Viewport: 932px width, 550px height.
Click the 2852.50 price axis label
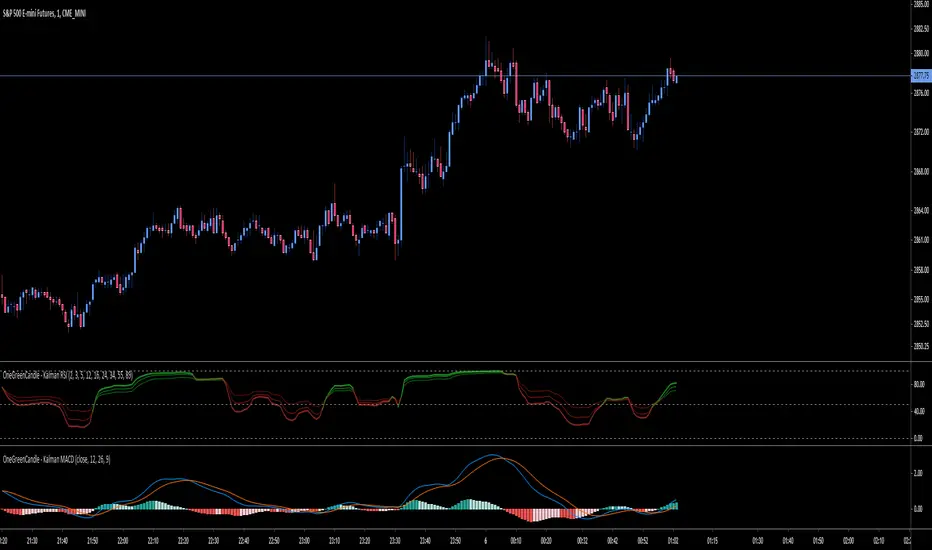coord(921,324)
